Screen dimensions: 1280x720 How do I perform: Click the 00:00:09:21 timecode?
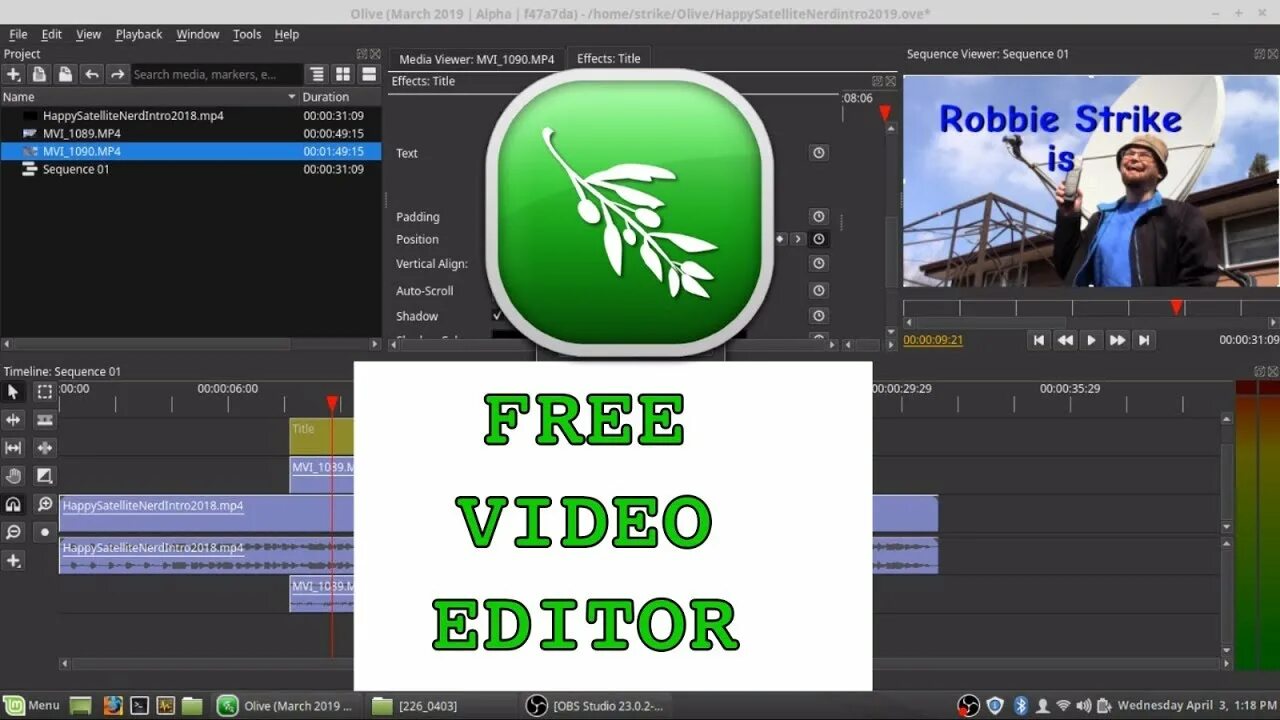point(933,340)
